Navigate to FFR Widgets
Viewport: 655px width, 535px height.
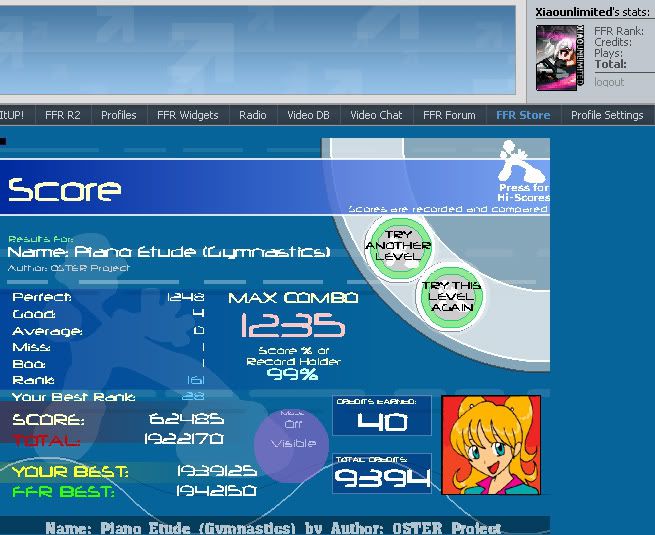tap(188, 115)
